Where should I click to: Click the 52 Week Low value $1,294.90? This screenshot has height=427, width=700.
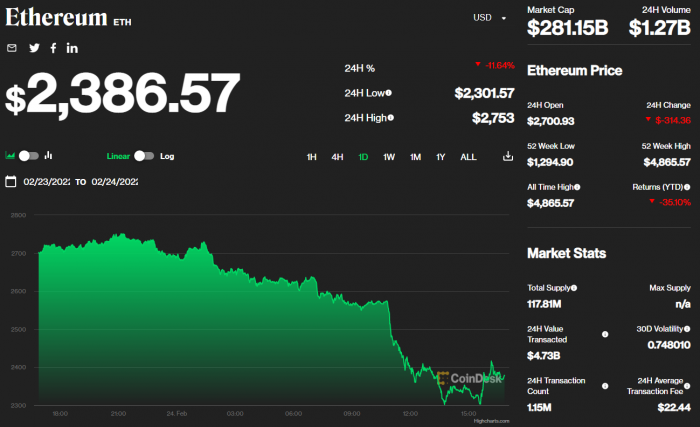(x=550, y=162)
